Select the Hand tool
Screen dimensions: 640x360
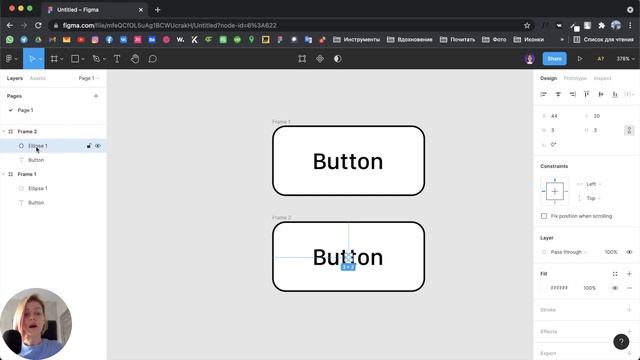point(135,59)
